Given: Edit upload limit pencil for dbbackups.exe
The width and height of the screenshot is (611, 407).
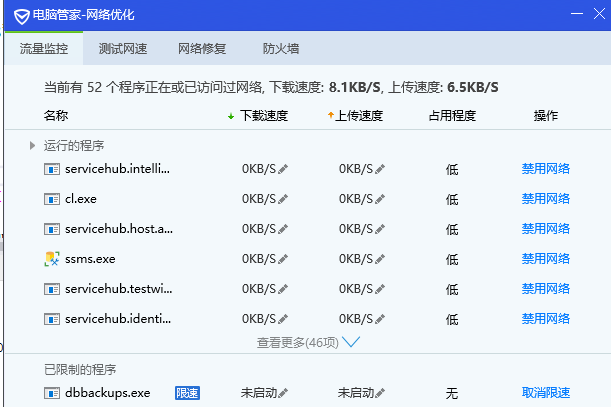Looking at the screenshot, I should click(380, 393).
